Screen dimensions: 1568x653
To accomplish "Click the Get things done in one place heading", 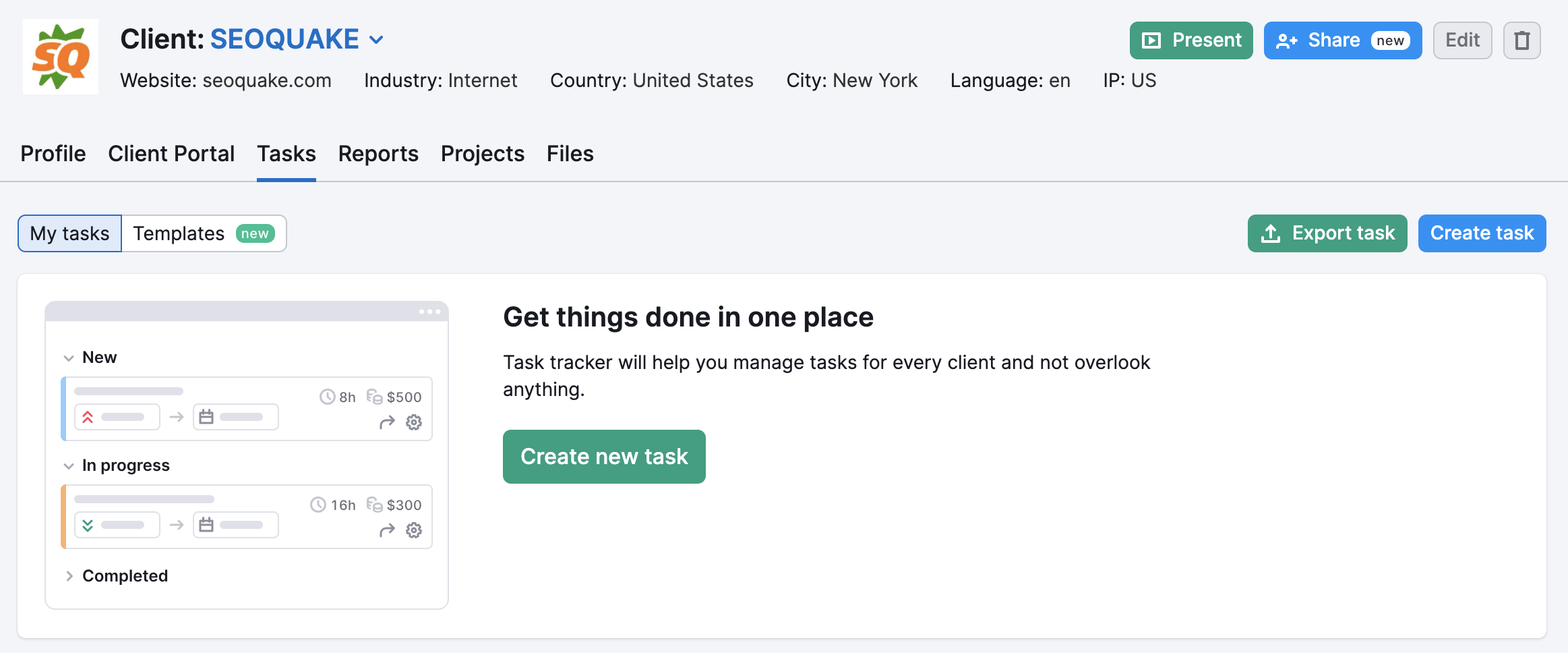I will point(688,317).
